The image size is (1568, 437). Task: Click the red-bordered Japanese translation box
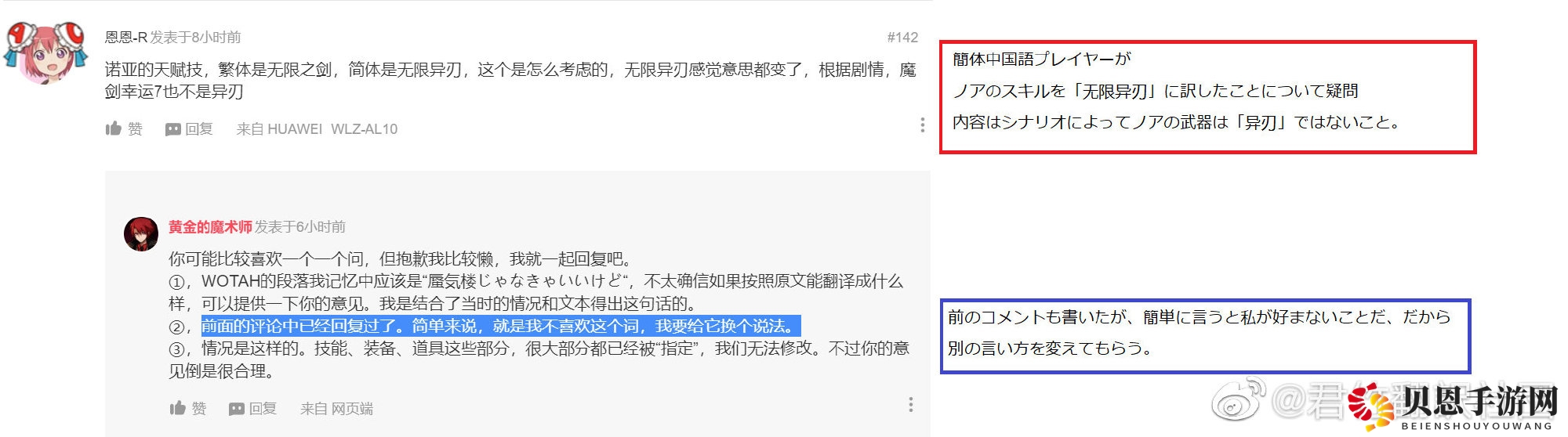click(x=1207, y=97)
